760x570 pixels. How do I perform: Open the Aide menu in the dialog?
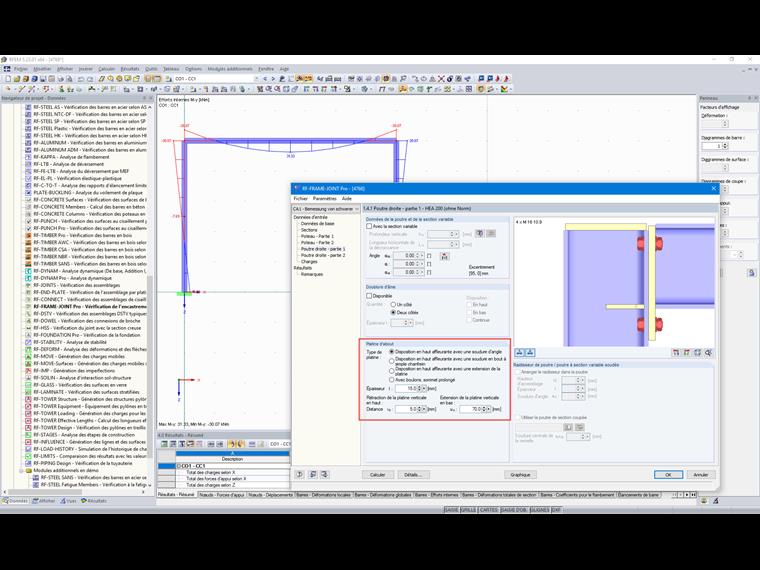[347, 199]
